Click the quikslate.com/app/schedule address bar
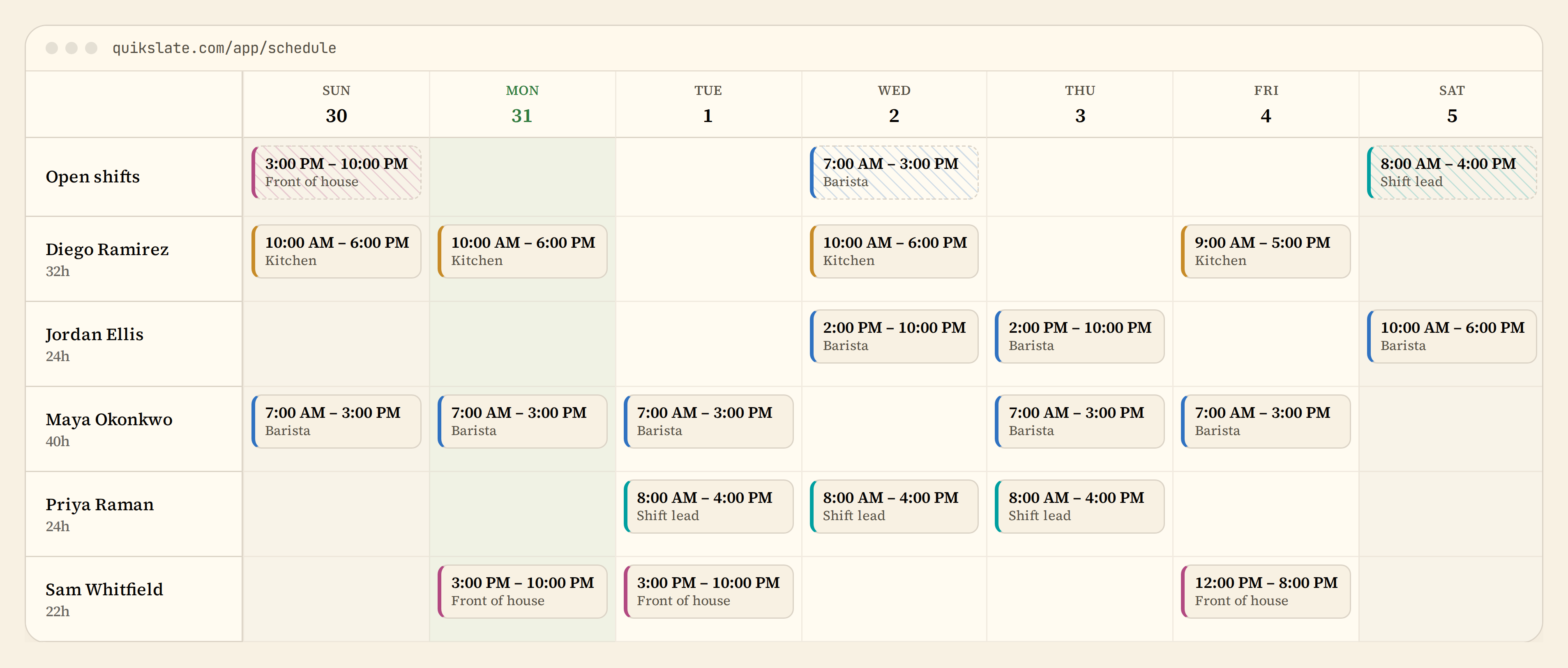This screenshot has width=1568, height=668. click(224, 48)
